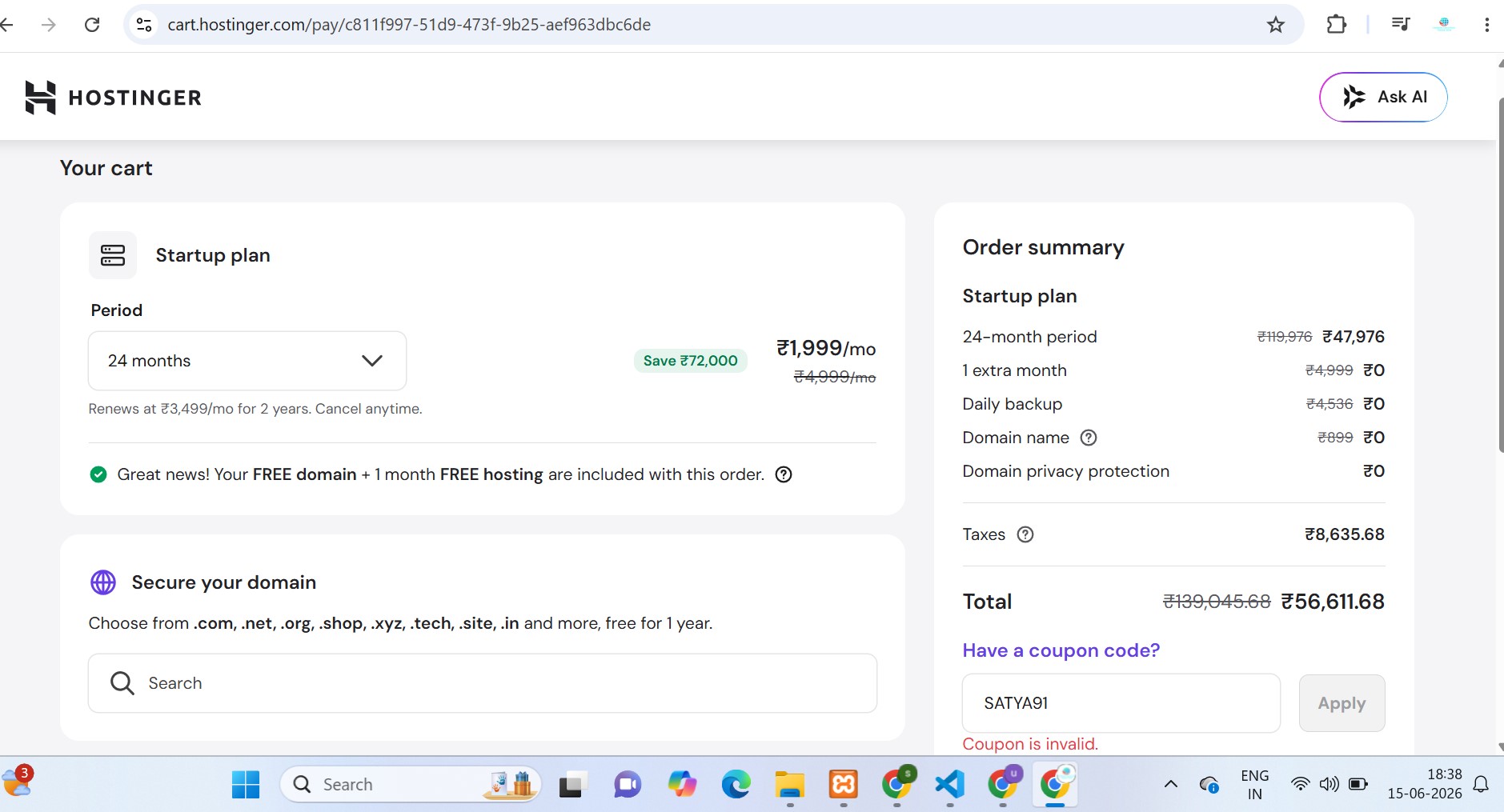Click the Taxes help question icon
Image resolution: width=1504 pixels, height=812 pixels.
click(1025, 534)
